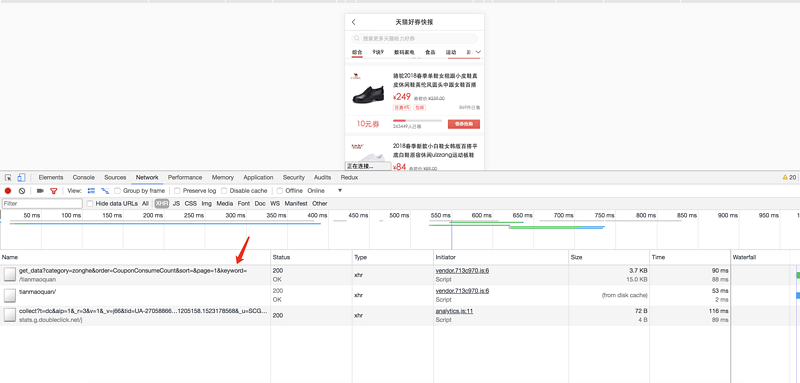This screenshot has width=800, height=383.
Task: Sort by Initiator column header
Action: (x=501, y=258)
